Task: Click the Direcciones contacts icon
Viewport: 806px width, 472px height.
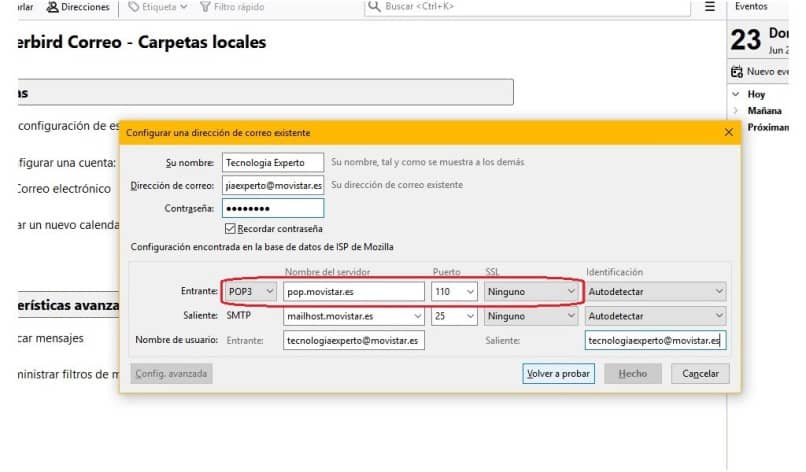Action: point(52,7)
